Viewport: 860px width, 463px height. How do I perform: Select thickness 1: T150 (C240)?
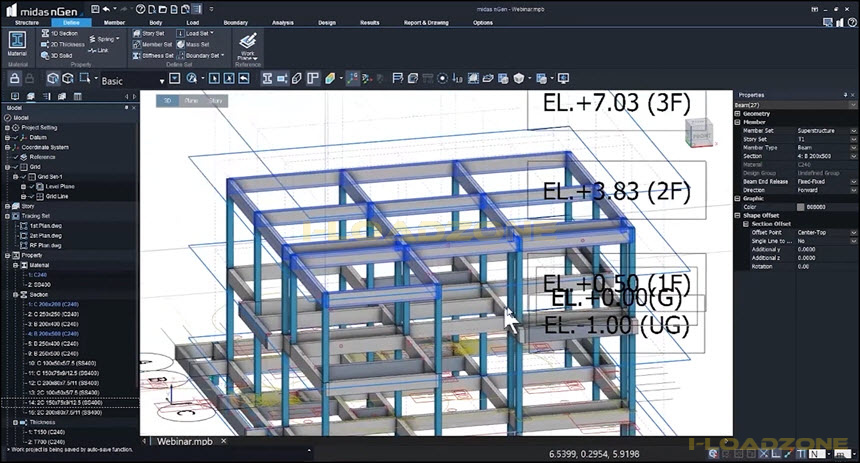(x=47, y=432)
